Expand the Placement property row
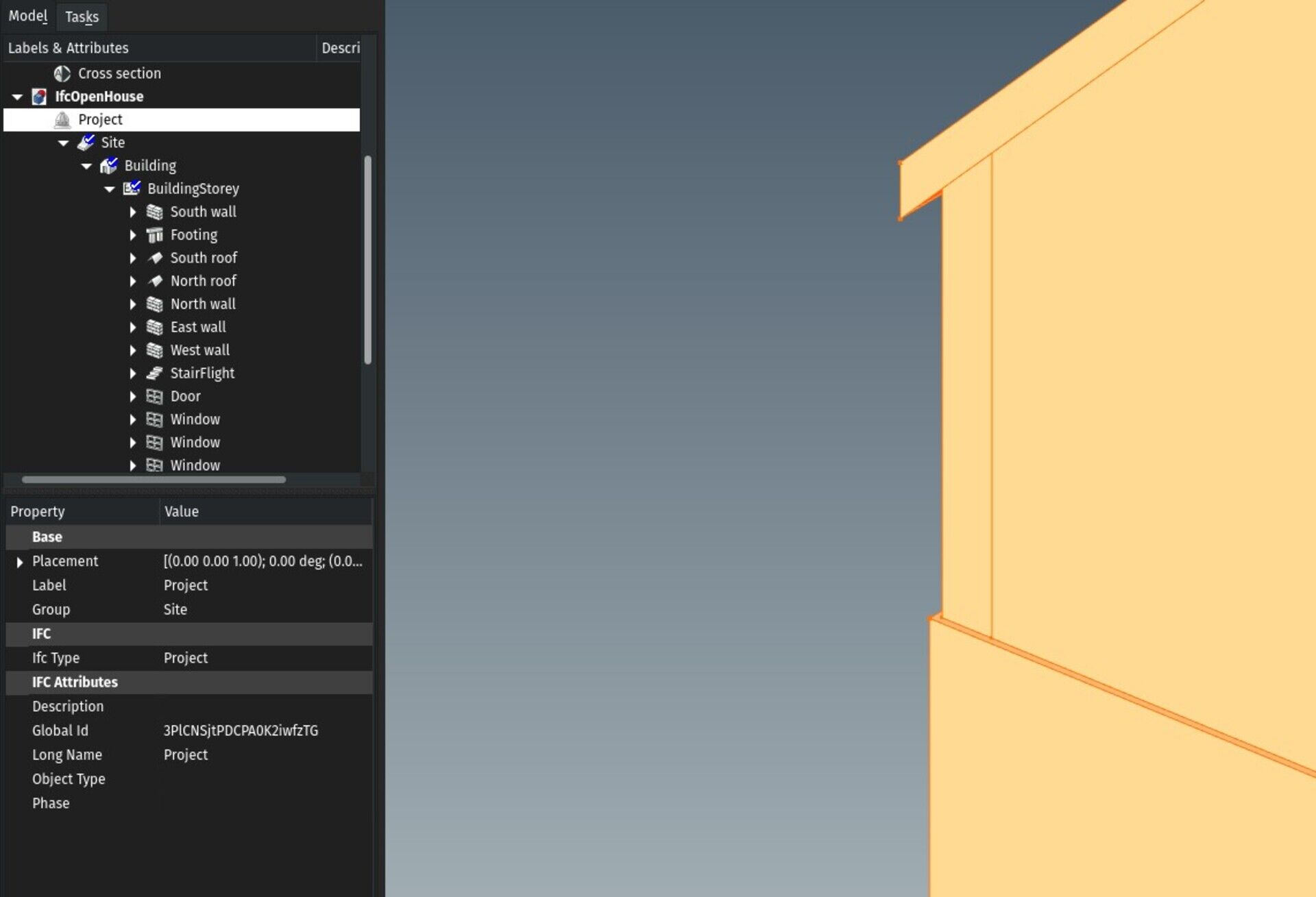The height and width of the screenshot is (897, 1316). tap(20, 561)
